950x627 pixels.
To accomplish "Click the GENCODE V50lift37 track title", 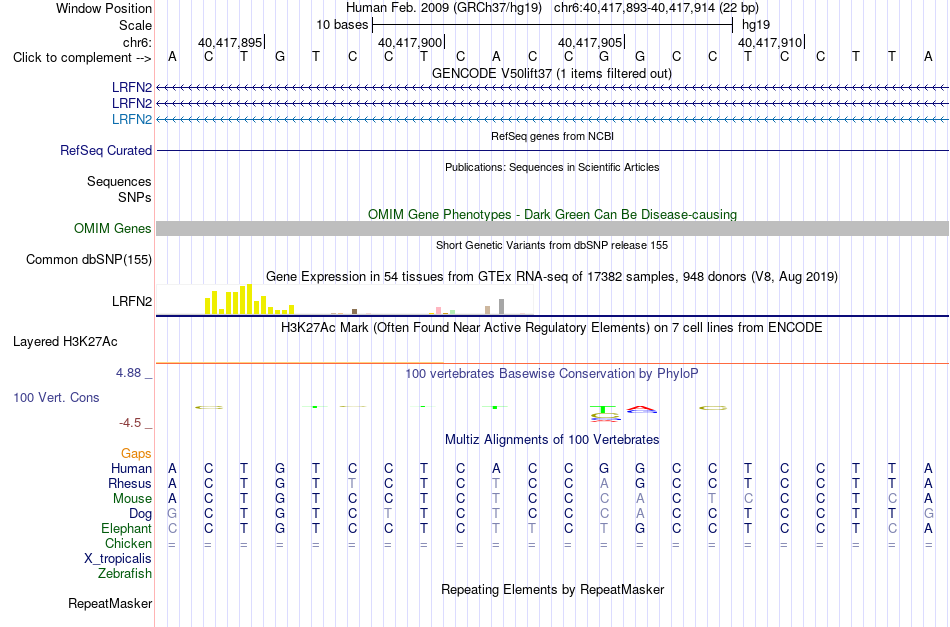I will tap(552, 73).
